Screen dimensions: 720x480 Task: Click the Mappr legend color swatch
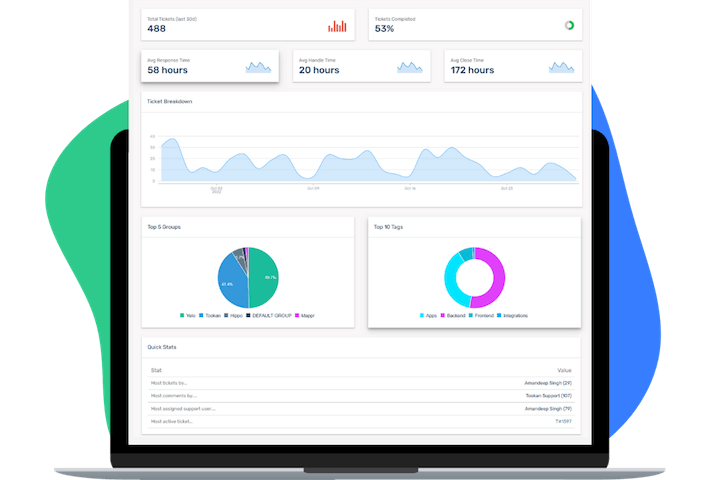295,315
